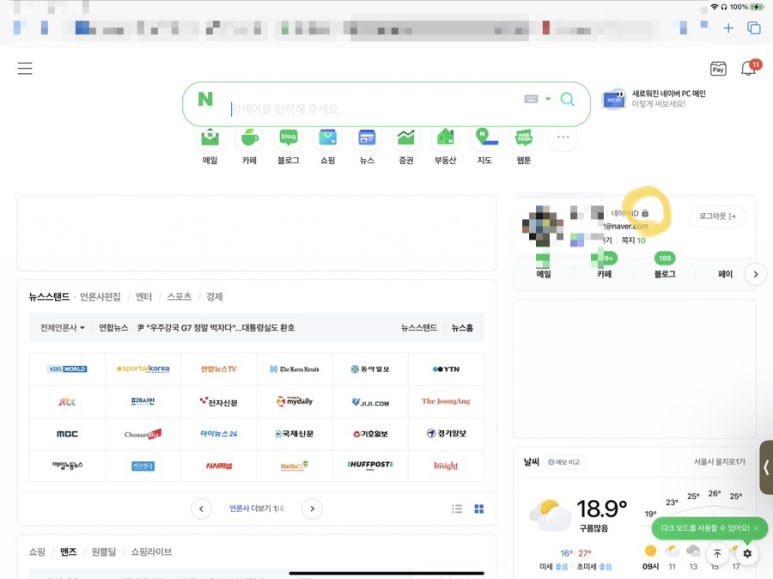Expand the 전체언론사 dropdown
773x579 pixels.
coord(63,327)
